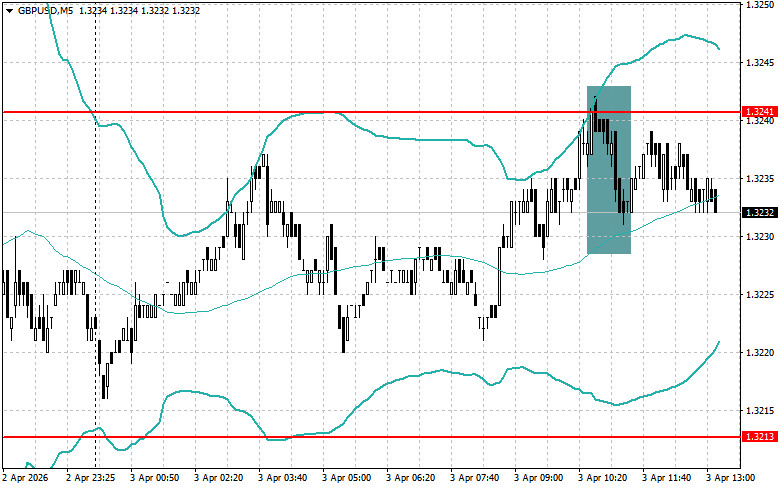Click the 3 Apr 09:00 time label
The image size is (781, 489).
click(x=538, y=478)
